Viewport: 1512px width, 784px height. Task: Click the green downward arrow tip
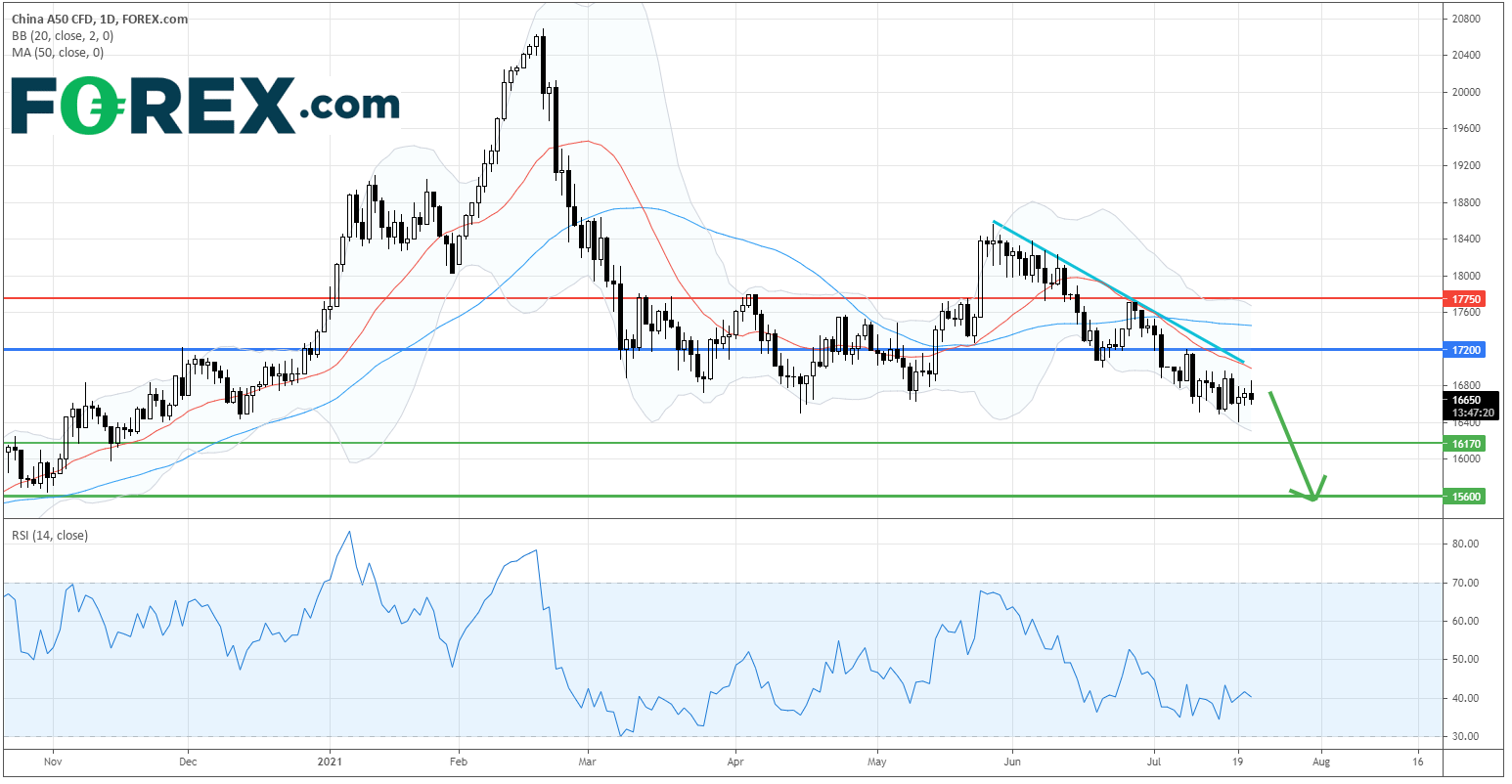point(1312,500)
